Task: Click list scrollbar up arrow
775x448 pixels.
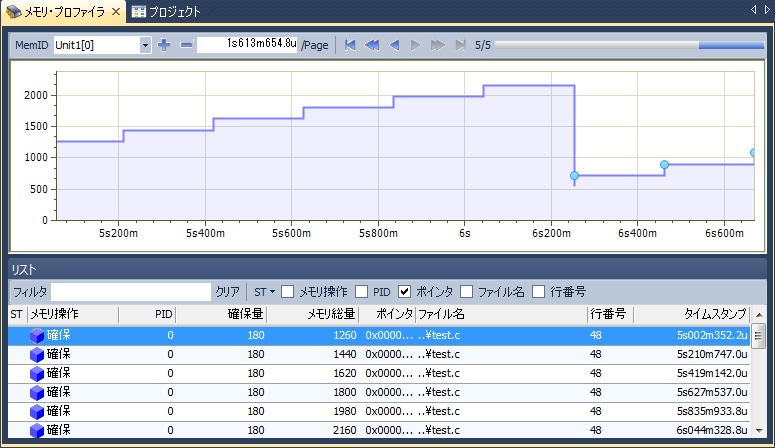Action: [759, 315]
